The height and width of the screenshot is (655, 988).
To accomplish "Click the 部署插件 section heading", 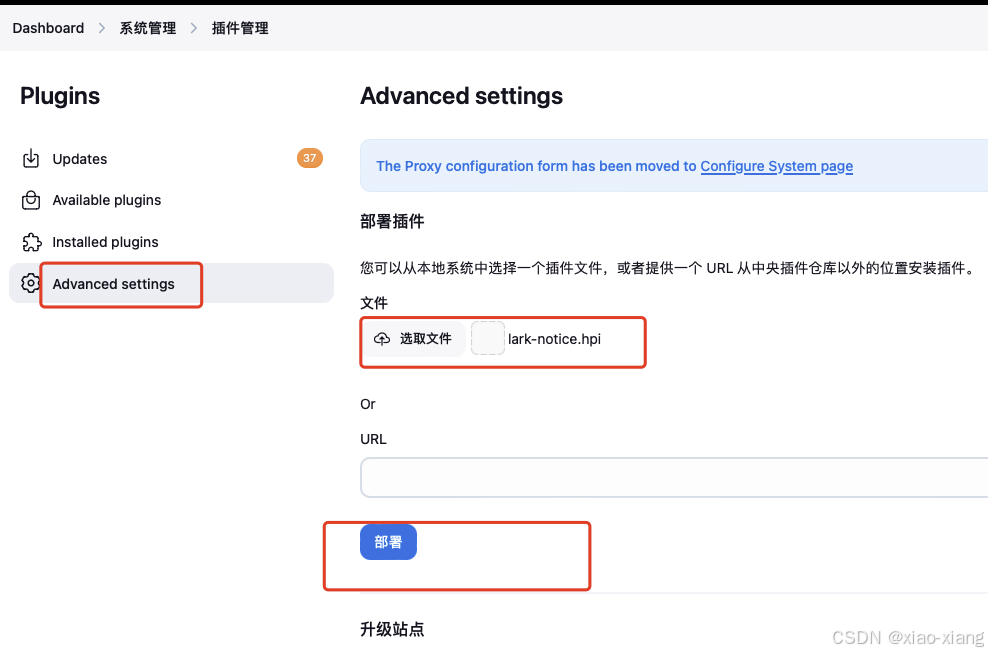I will (x=392, y=221).
